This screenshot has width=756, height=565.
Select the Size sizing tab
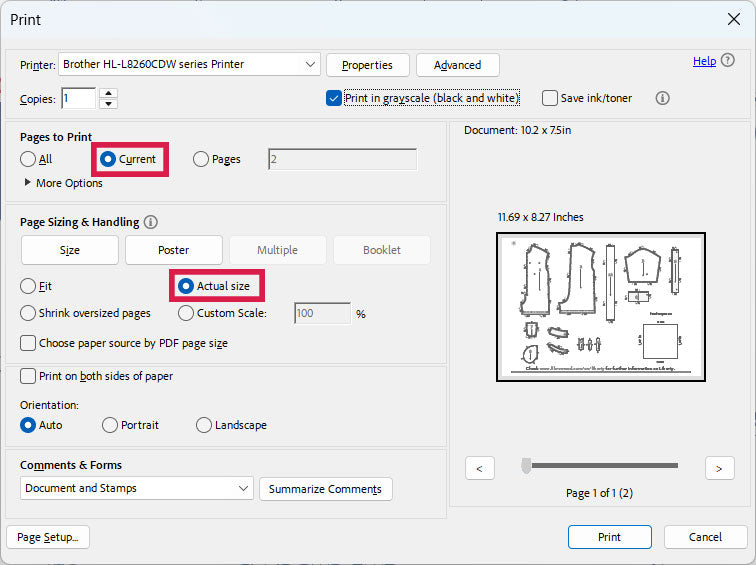[70, 250]
